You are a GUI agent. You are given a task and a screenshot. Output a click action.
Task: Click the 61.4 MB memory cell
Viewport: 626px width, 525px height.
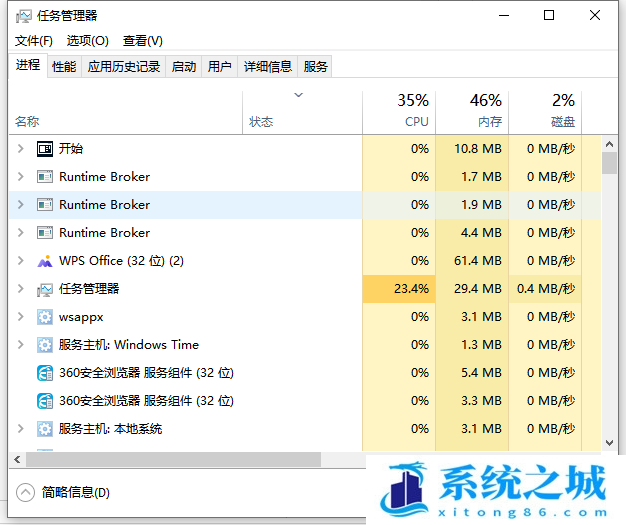point(472,261)
